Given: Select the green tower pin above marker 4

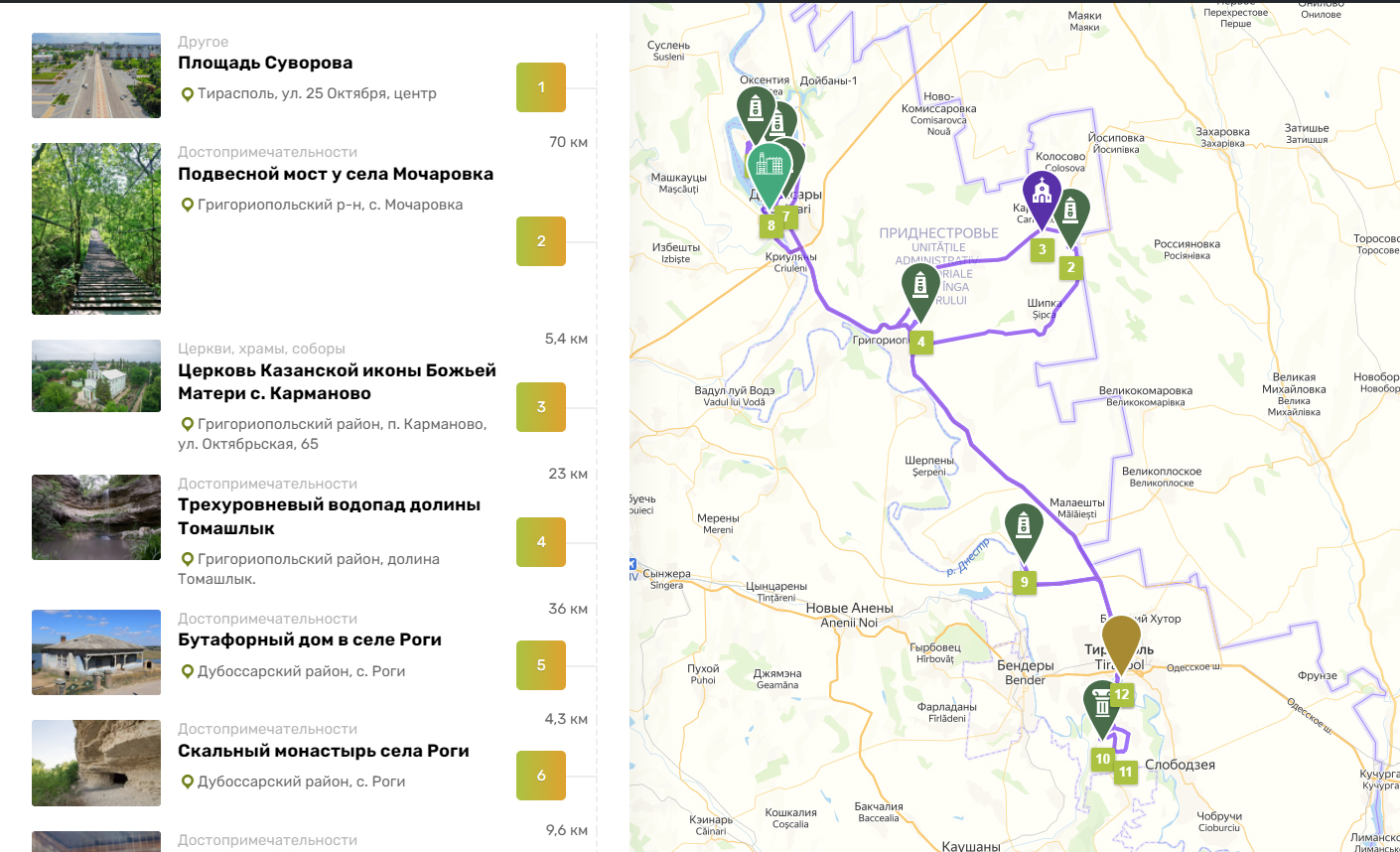Looking at the screenshot, I should (x=920, y=291).
